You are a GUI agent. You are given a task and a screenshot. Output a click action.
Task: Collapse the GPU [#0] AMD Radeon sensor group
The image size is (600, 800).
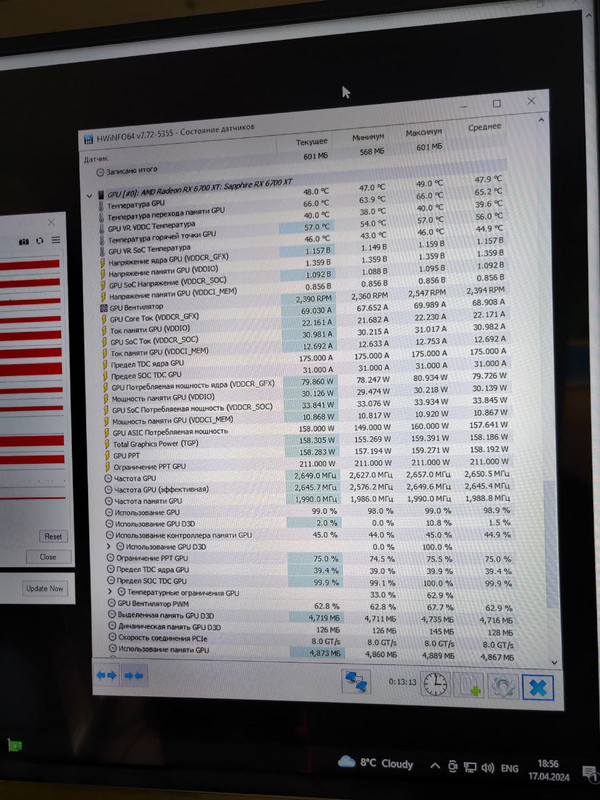pos(89,196)
